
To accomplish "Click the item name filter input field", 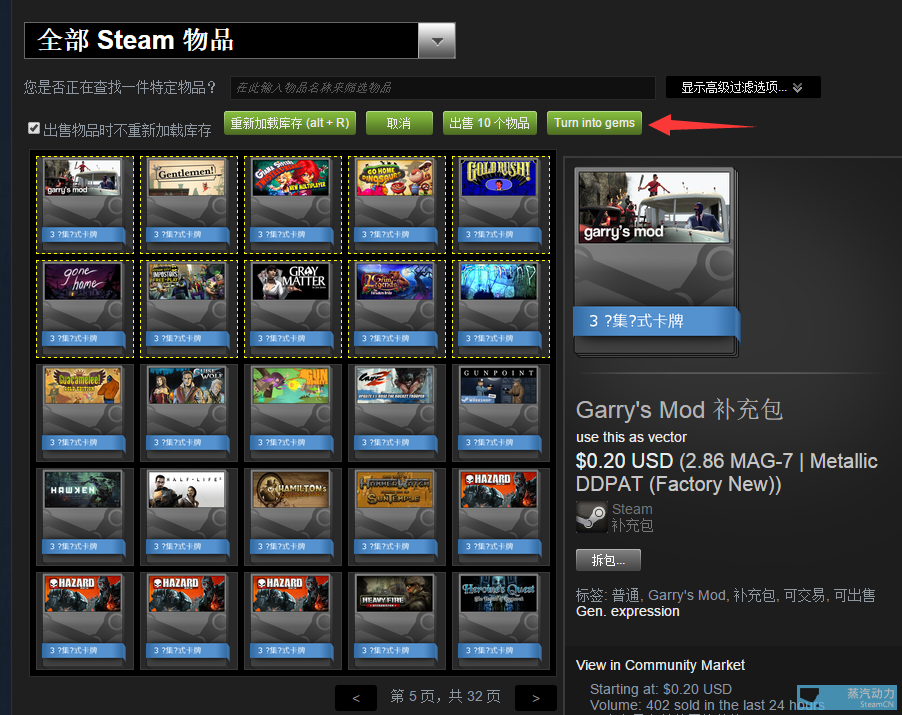I will click(443, 87).
